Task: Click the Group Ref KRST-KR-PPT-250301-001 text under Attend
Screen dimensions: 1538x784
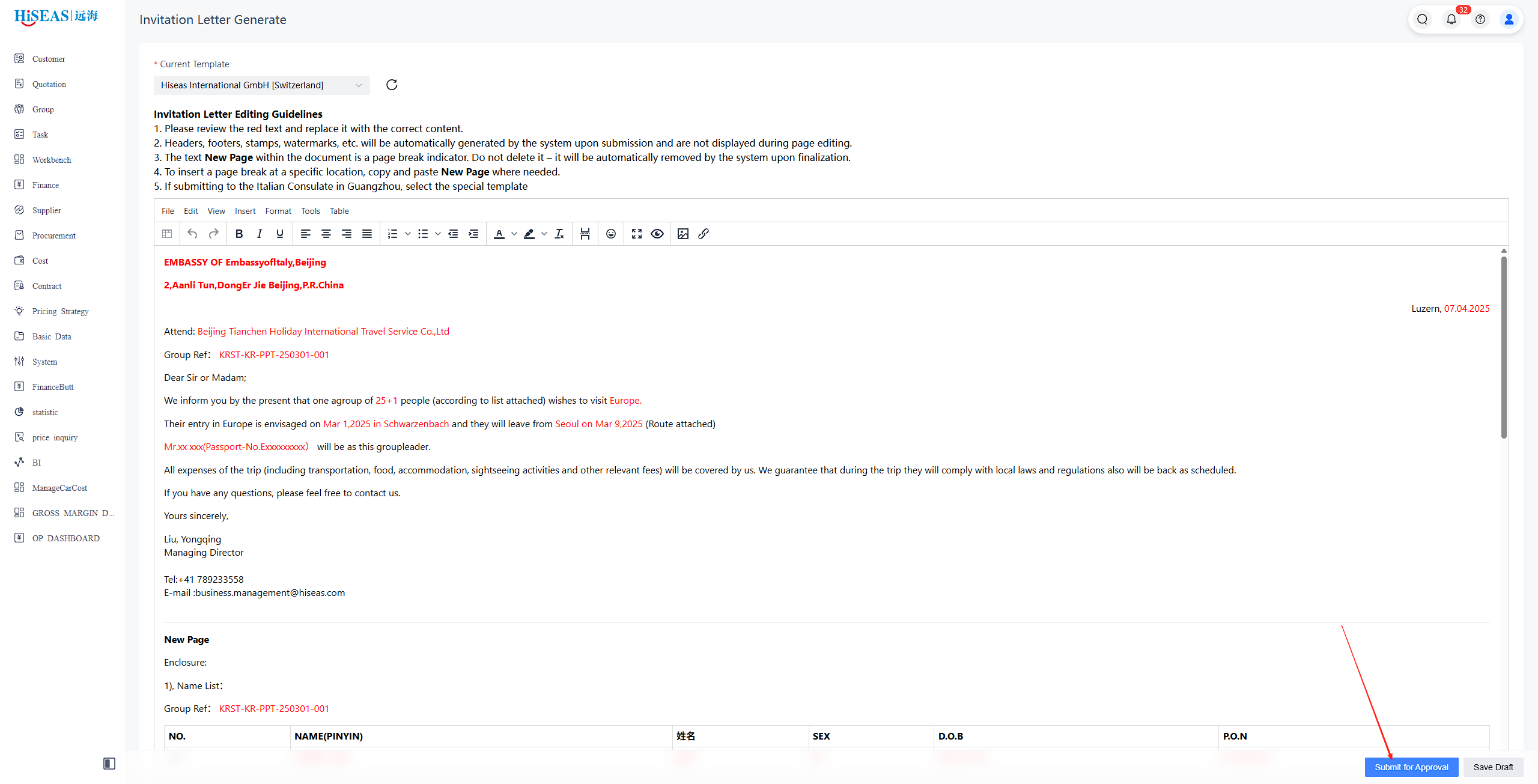Action: pos(274,355)
